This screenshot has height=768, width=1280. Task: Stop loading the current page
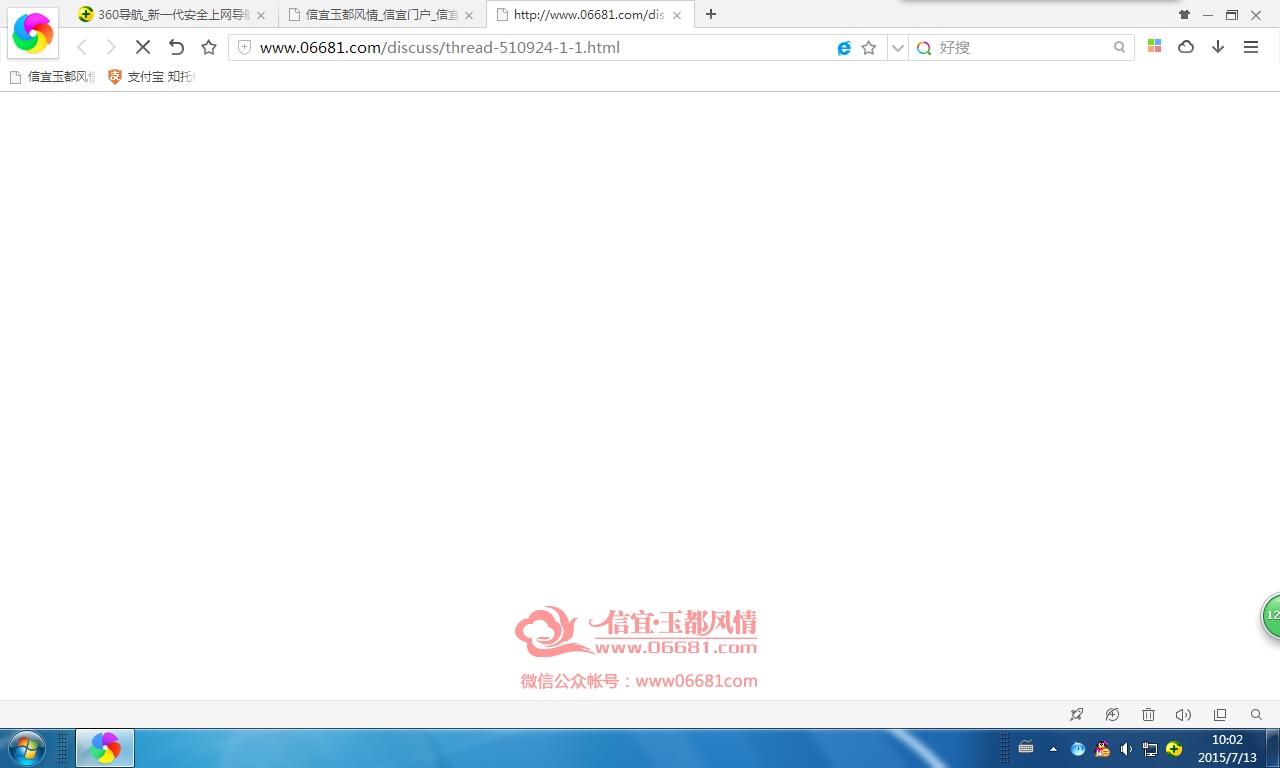pyautogui.click(x=143, y=47)
